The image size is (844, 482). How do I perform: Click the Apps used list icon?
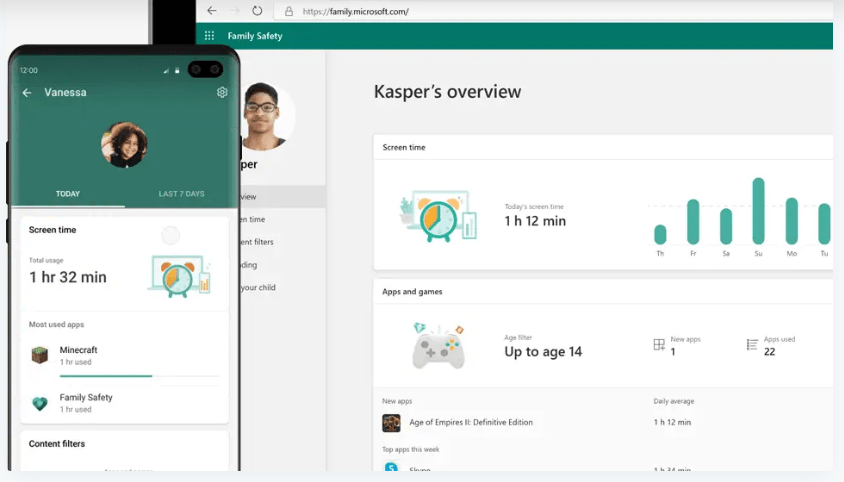pos(752,345)
